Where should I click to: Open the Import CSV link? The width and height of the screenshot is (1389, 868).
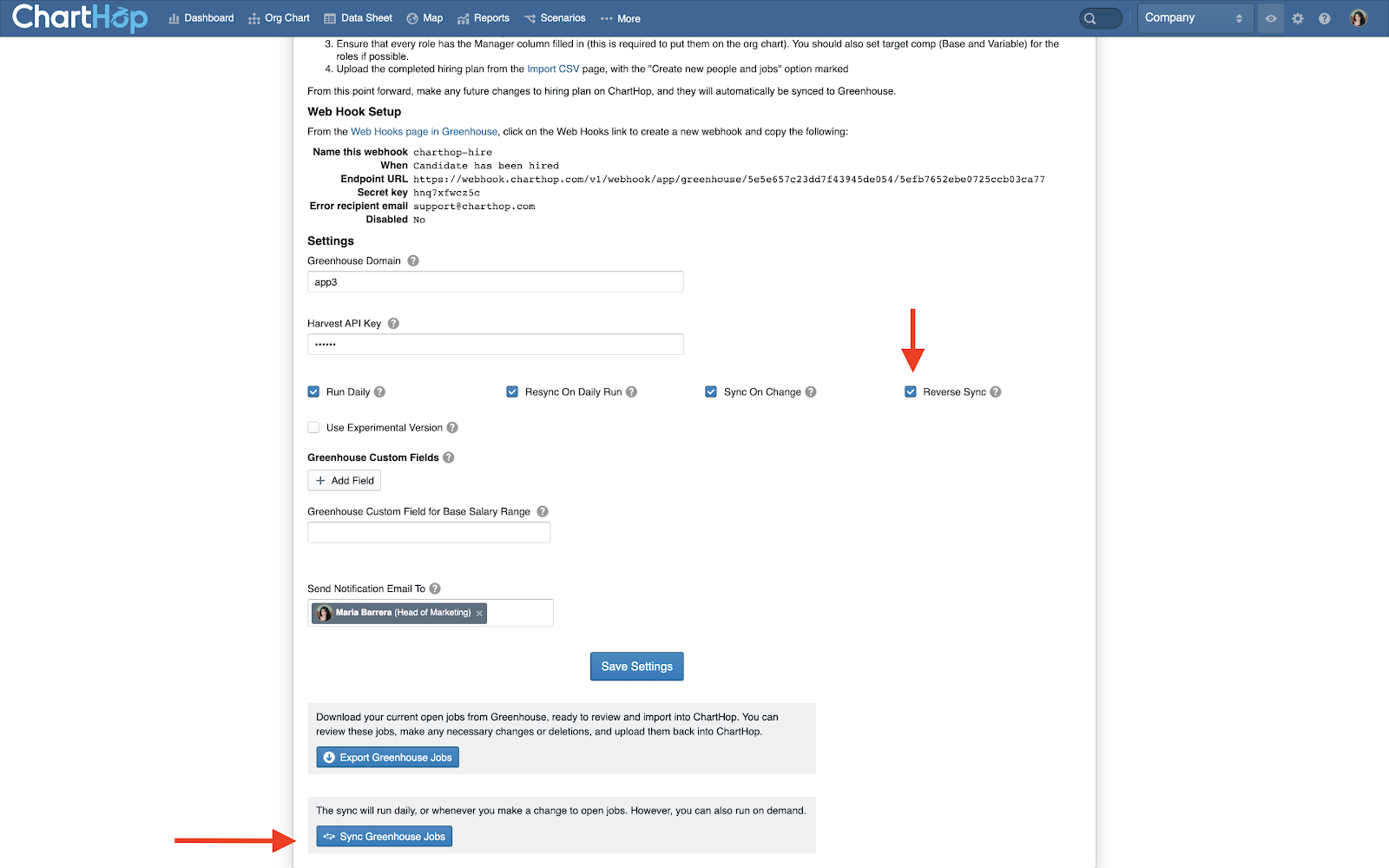click(553, 69)
